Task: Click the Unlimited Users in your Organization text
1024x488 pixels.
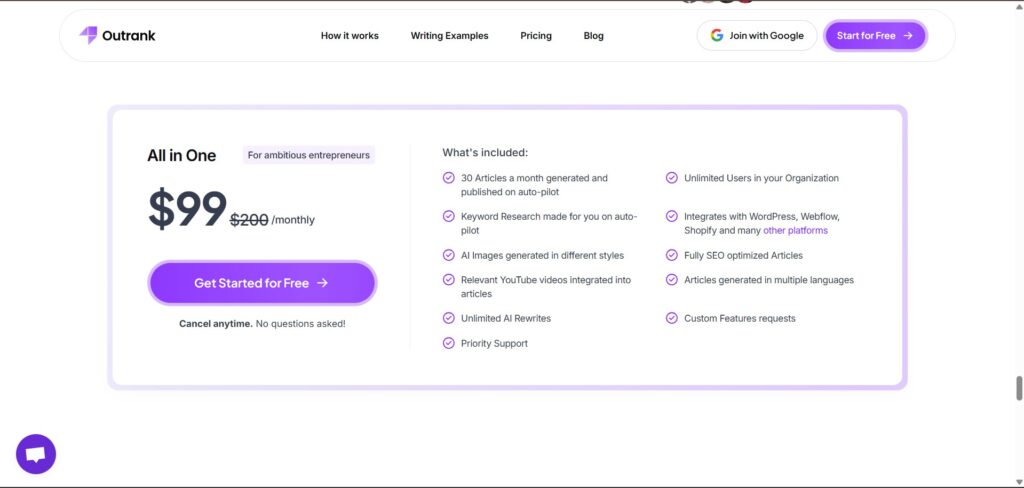Action: click(761, 178)
